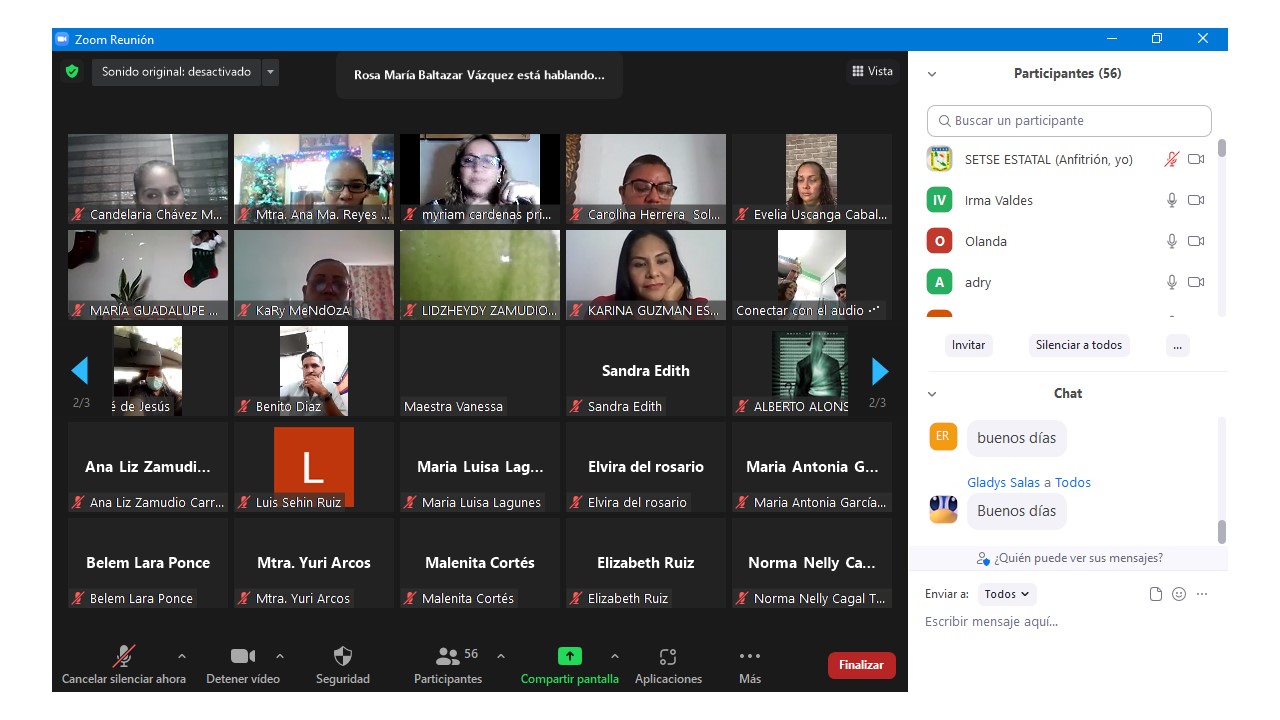1280x720 pixels.
Task: Open the Aplicaciones icon in toolbar
Action: tap(668, 657)
